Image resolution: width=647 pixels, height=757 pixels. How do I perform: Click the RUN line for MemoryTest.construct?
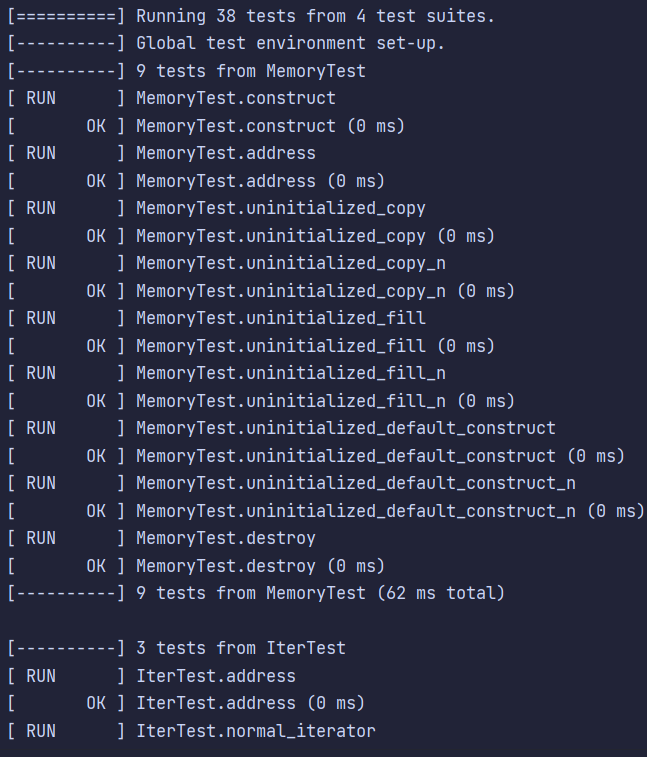pos(171,98)
